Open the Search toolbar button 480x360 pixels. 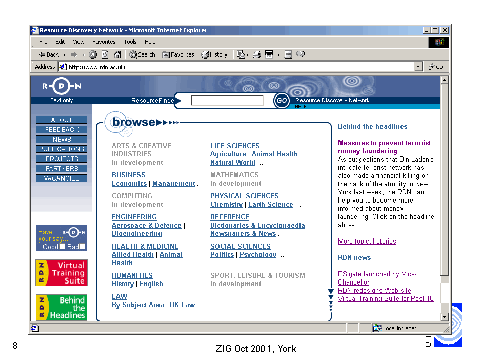pos(142,54)
